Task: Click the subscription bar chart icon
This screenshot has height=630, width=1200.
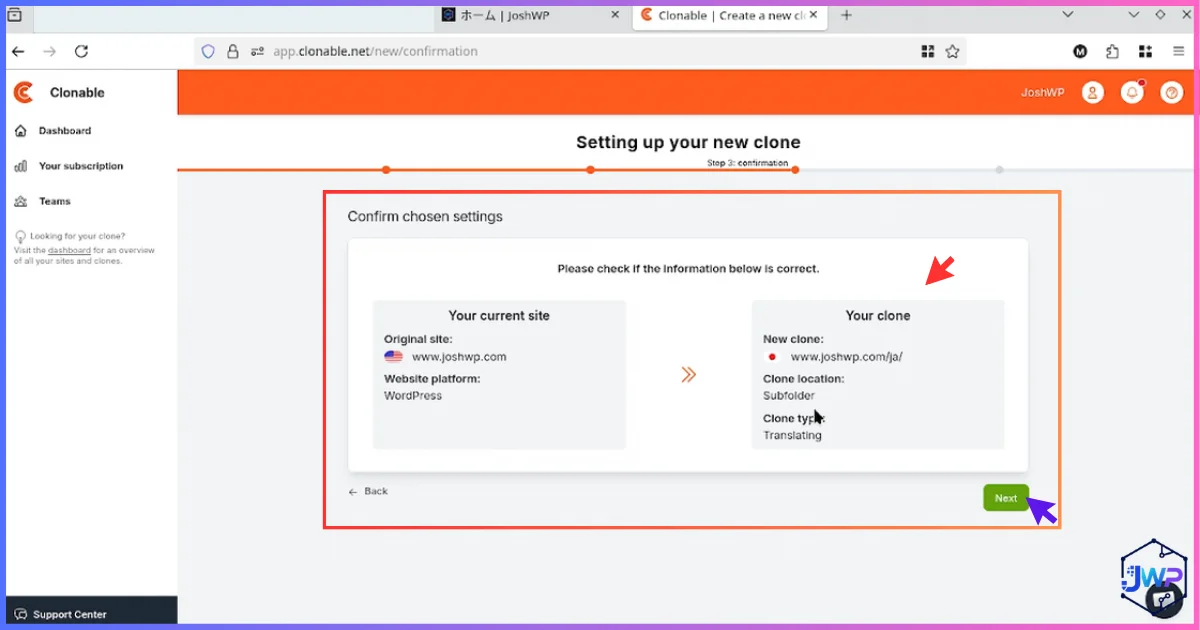Action: pyautogui.click(x=21, y=166)
